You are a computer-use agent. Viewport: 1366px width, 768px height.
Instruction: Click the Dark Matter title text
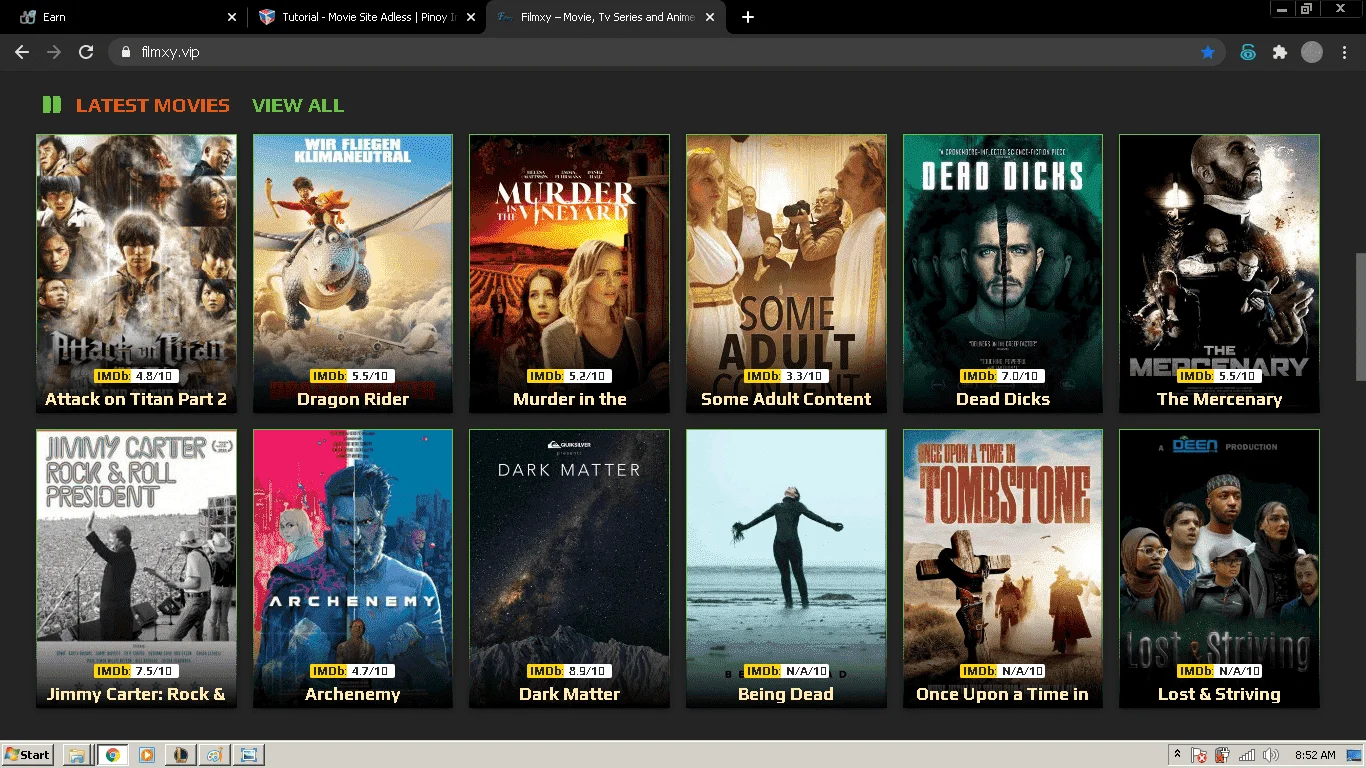[x=570, y=694]
